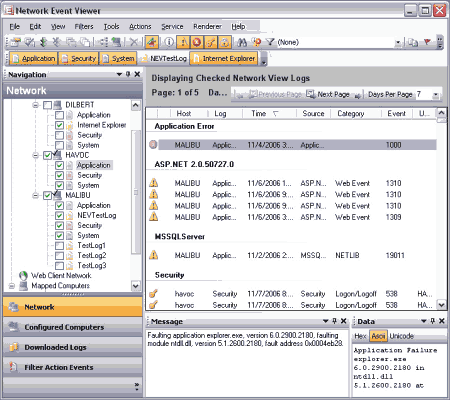Switch to the Unicode data tab
Viewport: 450px width, 400px height.
coord(402,336)
